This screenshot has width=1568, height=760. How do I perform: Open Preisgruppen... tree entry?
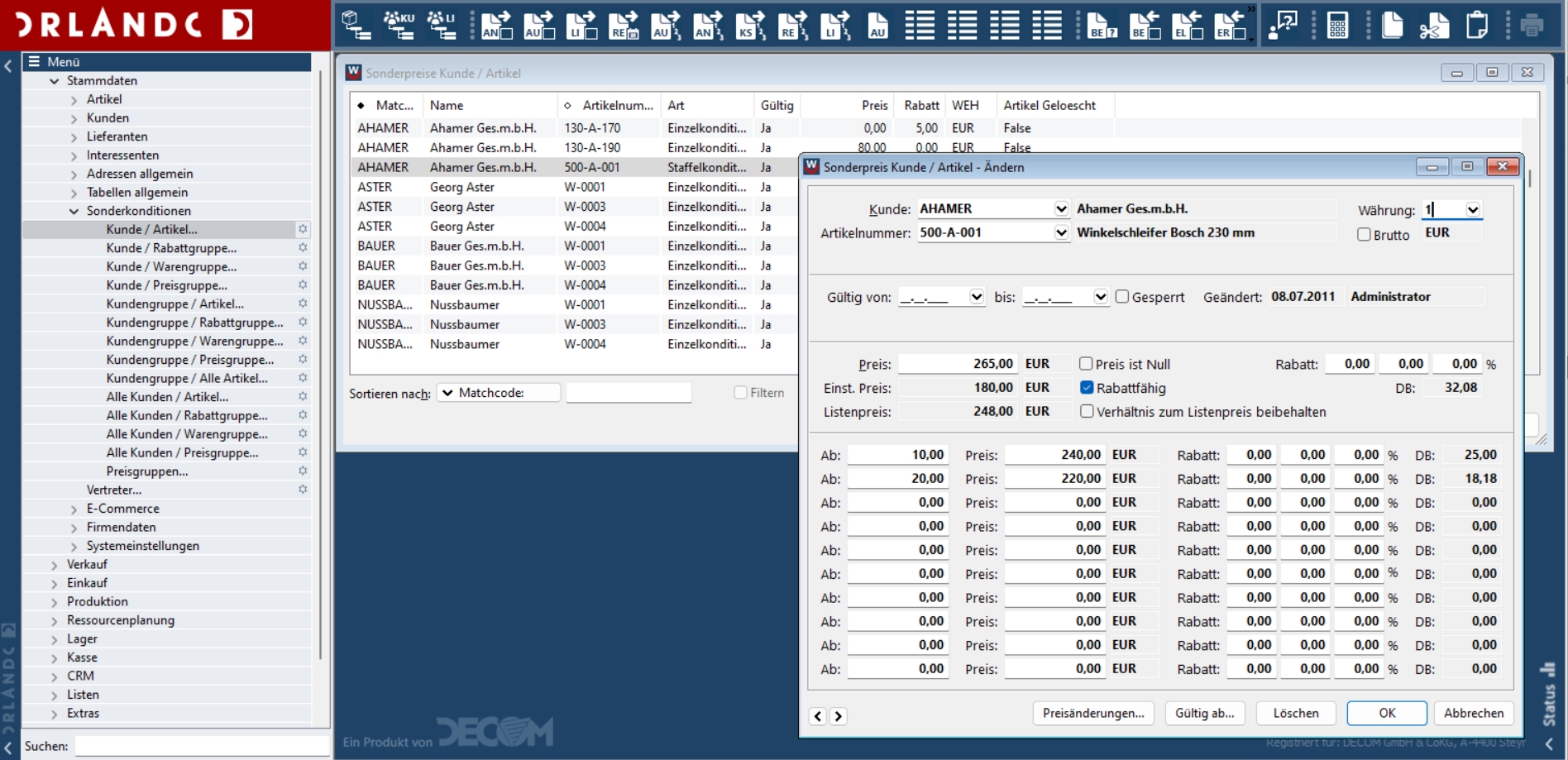coord(147,471)
